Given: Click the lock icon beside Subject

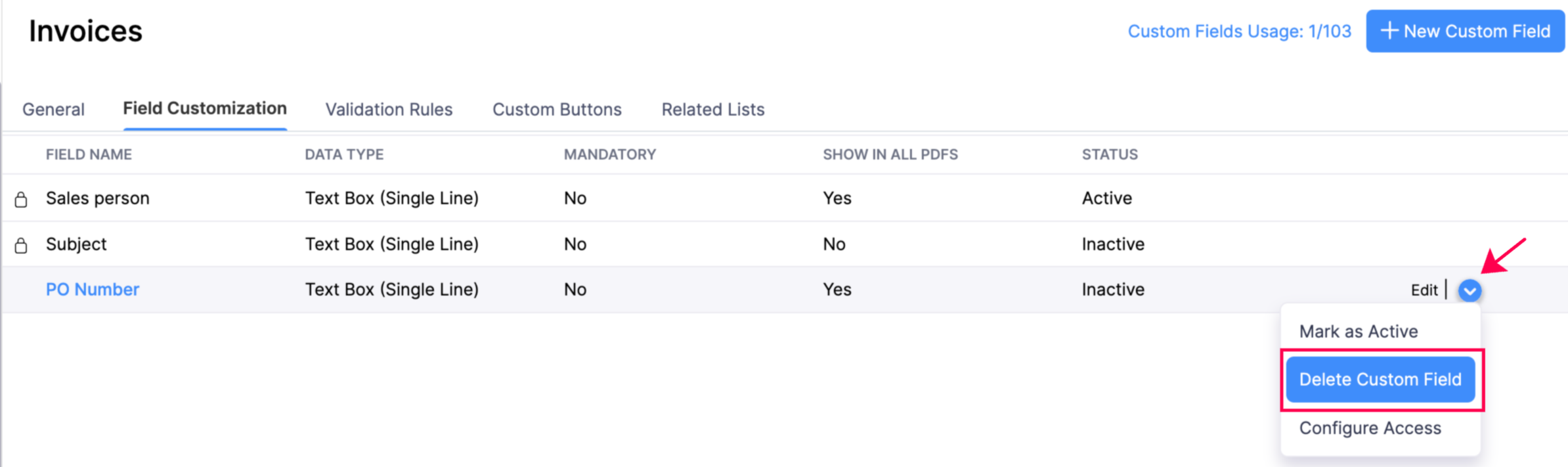Looking at the screenshot, I should 22,244.
